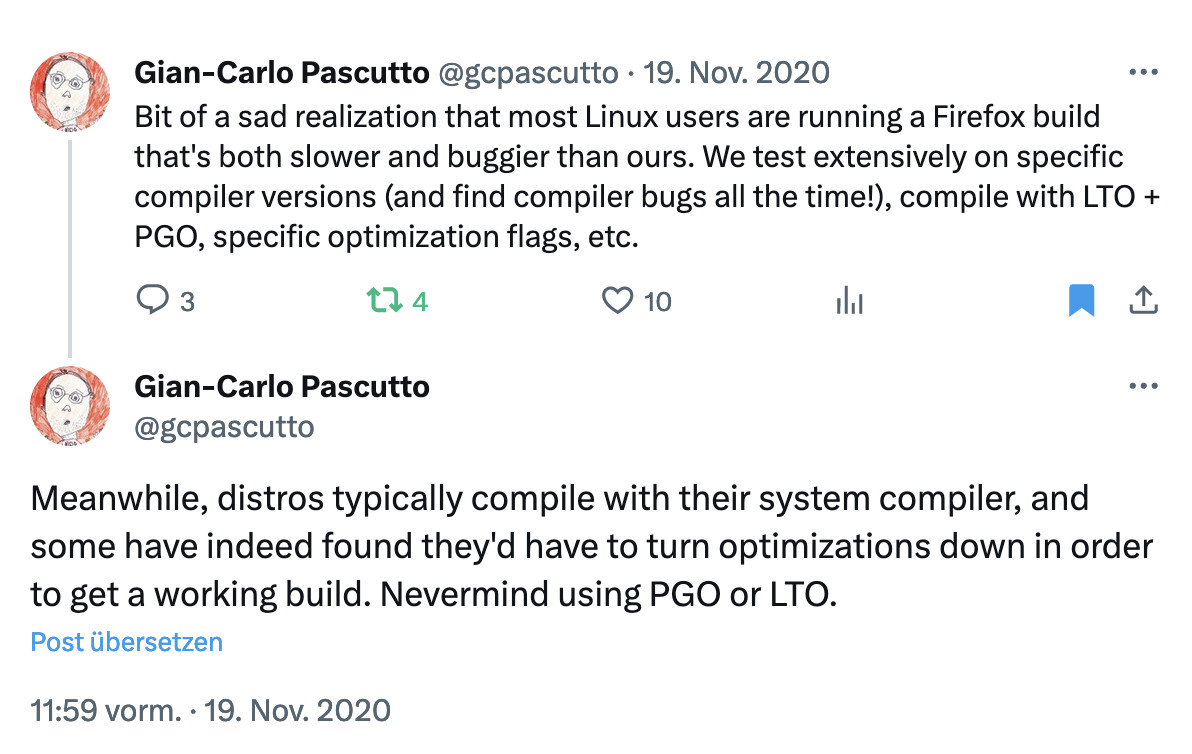
Task: Click the top tweet's profile avatar
Action: (69, 92)
